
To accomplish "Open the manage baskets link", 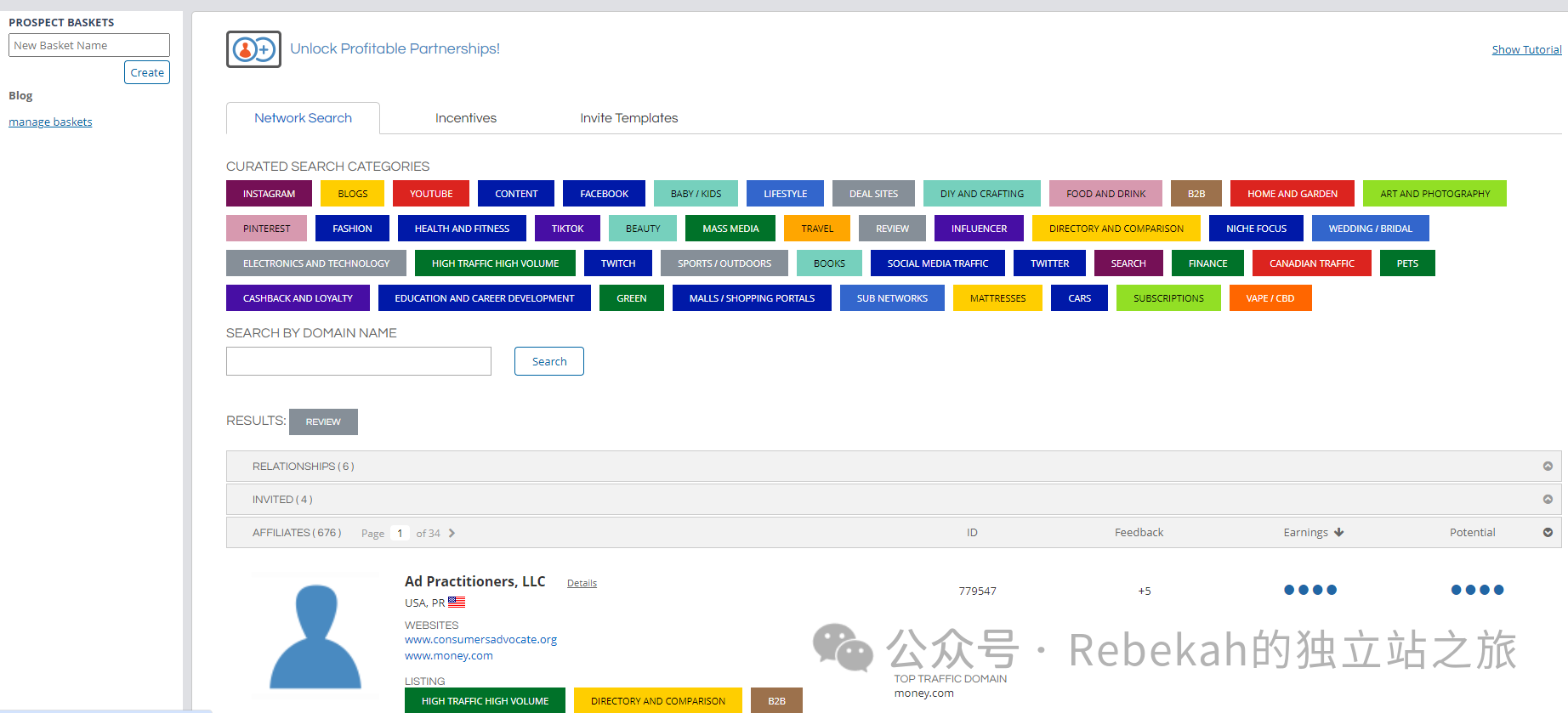I will [50, 122].
